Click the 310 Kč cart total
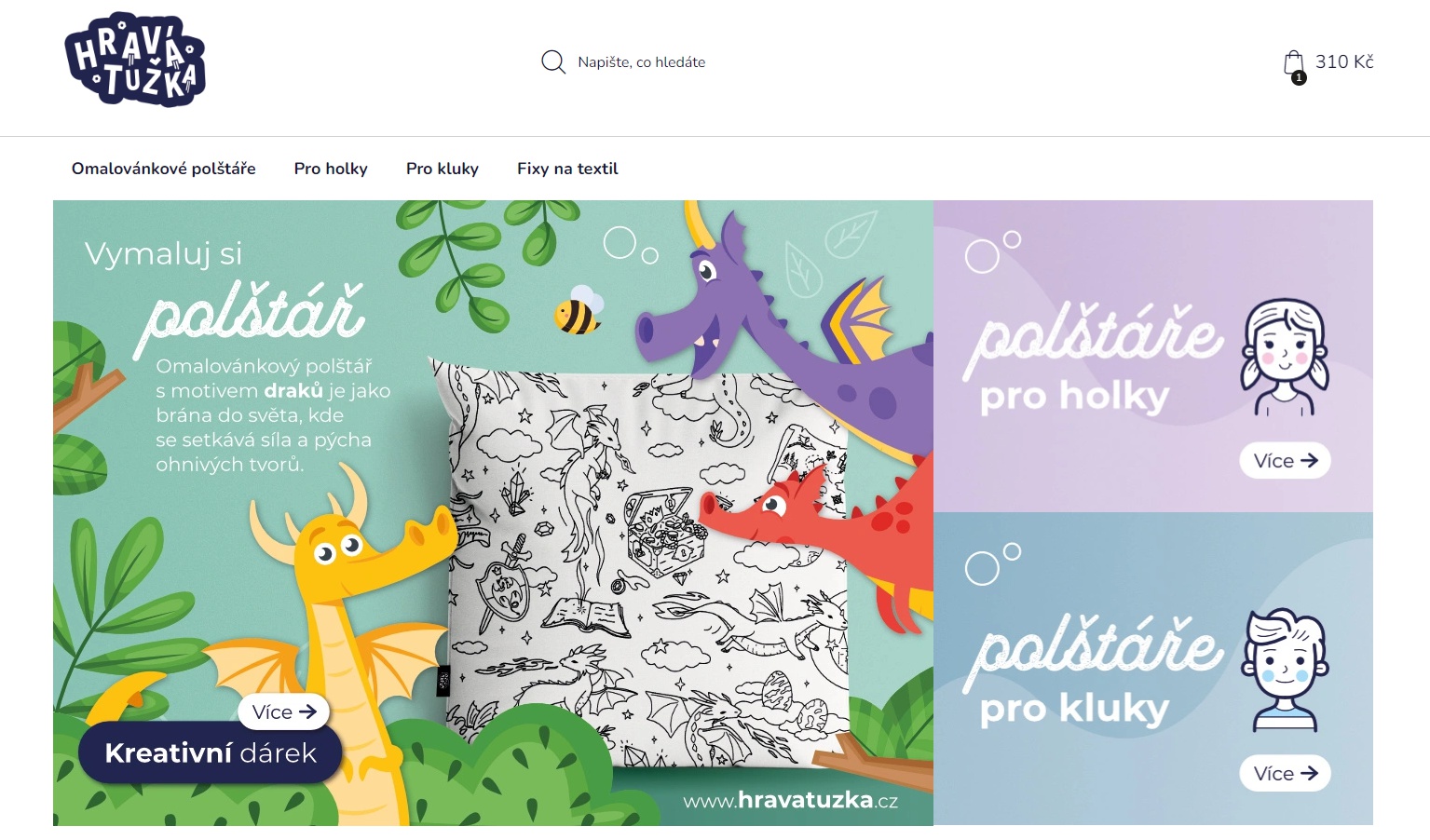1430x840 pixels. pos(1344,61)
